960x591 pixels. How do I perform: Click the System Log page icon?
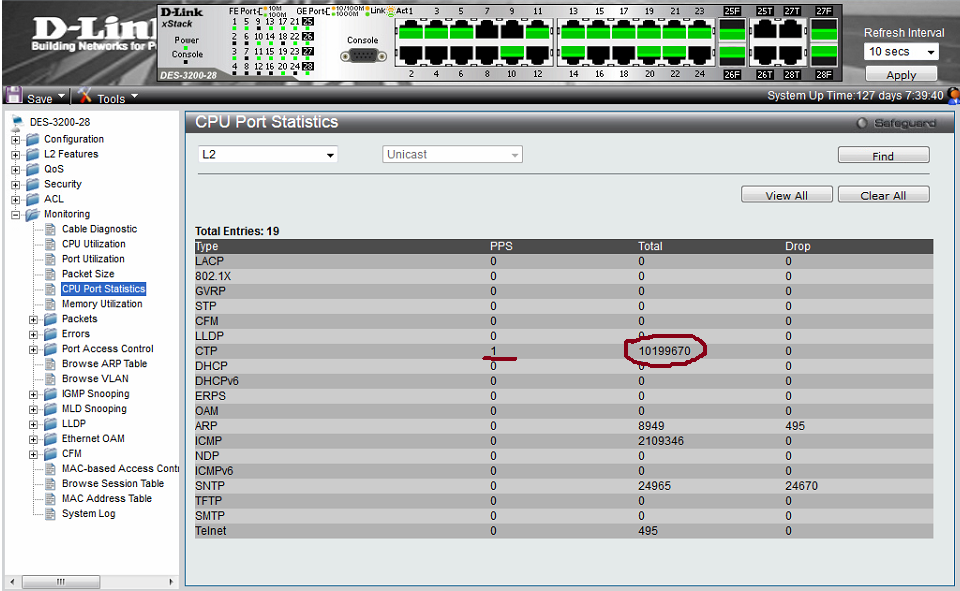(51, 513)
